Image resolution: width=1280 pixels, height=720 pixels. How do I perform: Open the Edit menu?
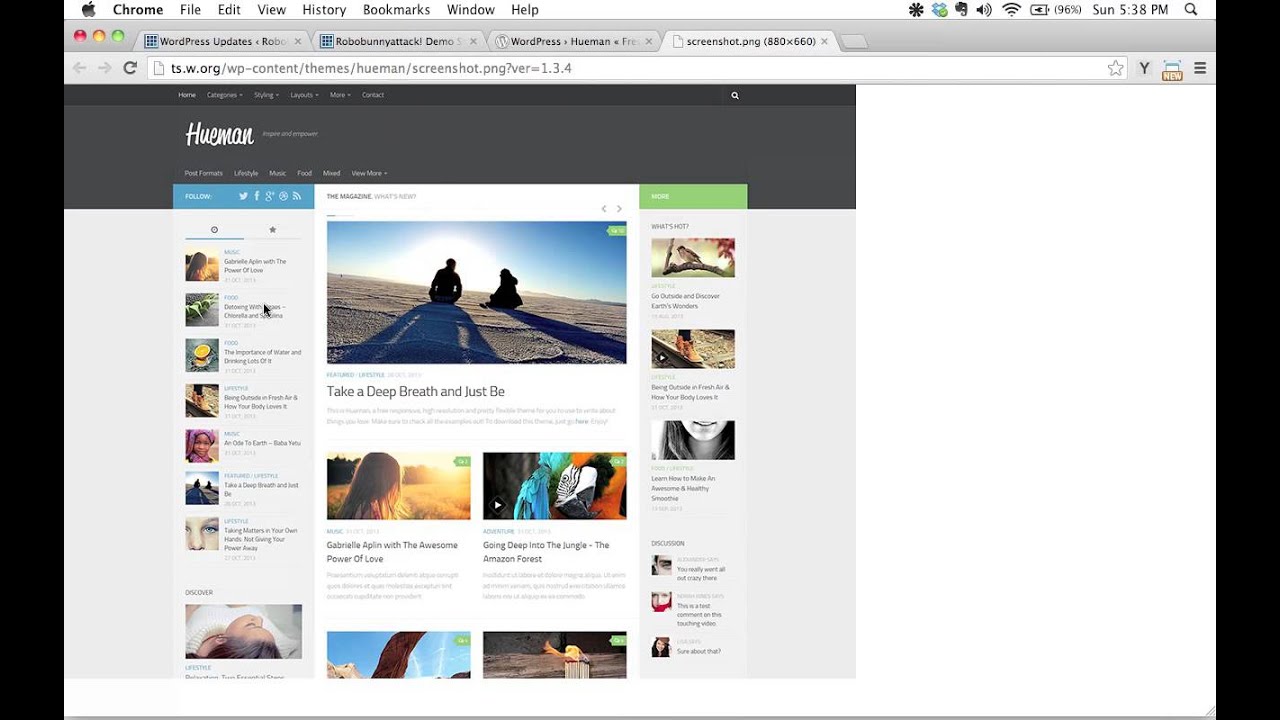(x=229, y=9)
